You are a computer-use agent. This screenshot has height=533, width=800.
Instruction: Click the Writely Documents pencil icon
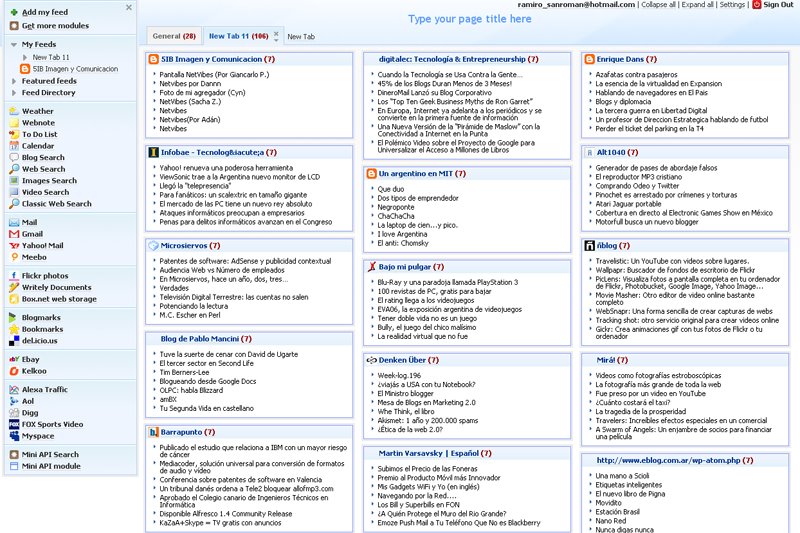point(14,287)
